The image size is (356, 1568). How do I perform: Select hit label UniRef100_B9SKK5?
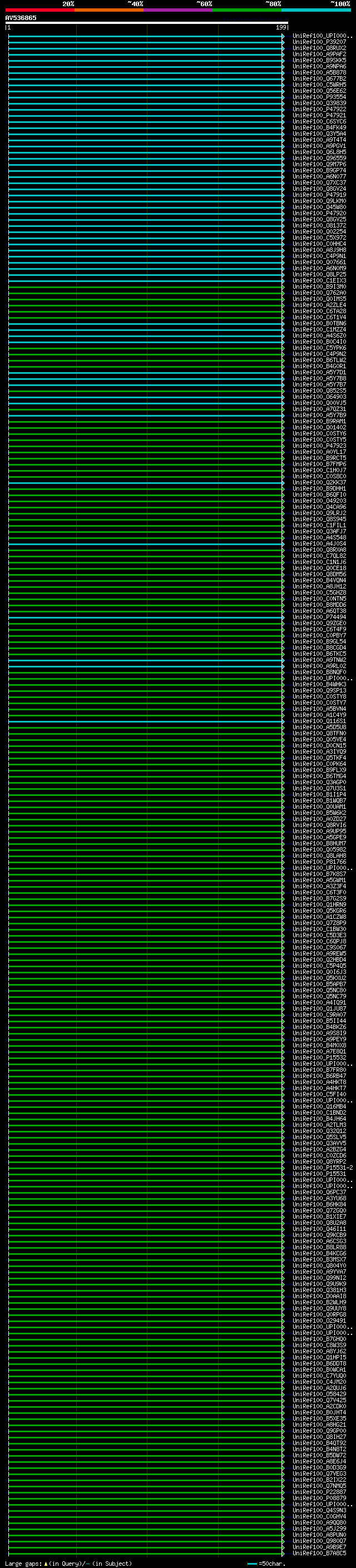coord(319,60)
